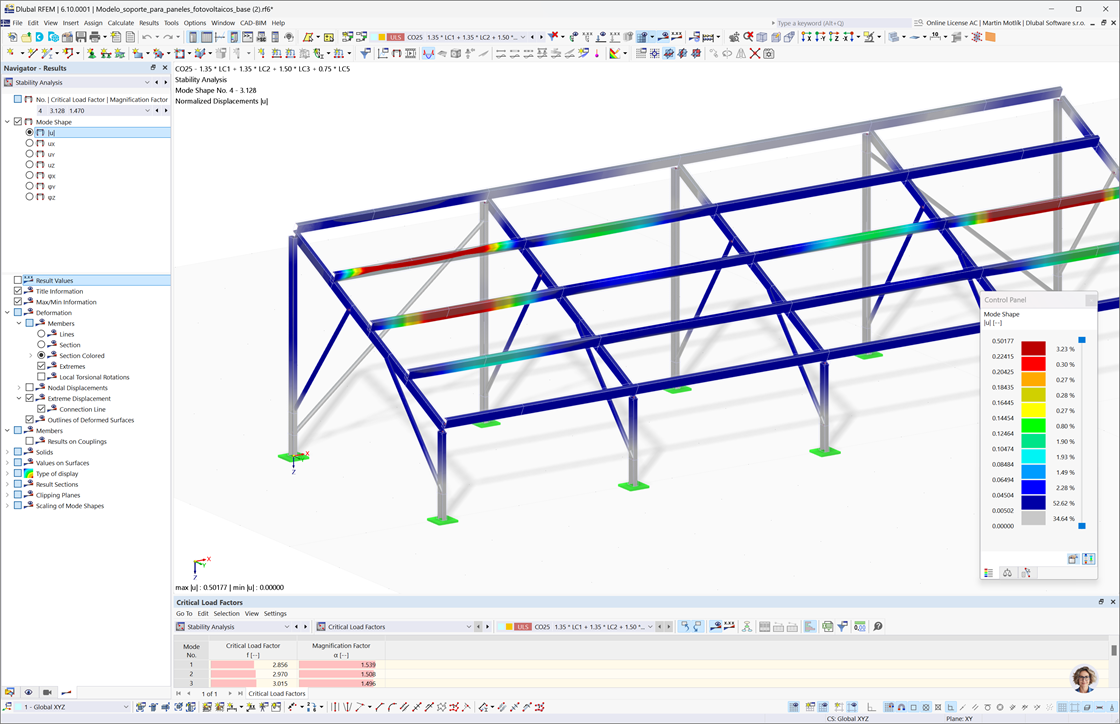Image resolution: width=1120 pixels, height=724 pixels.
Task: Open the color scale options in Control Panel
Action: [x=1088, y=559]
